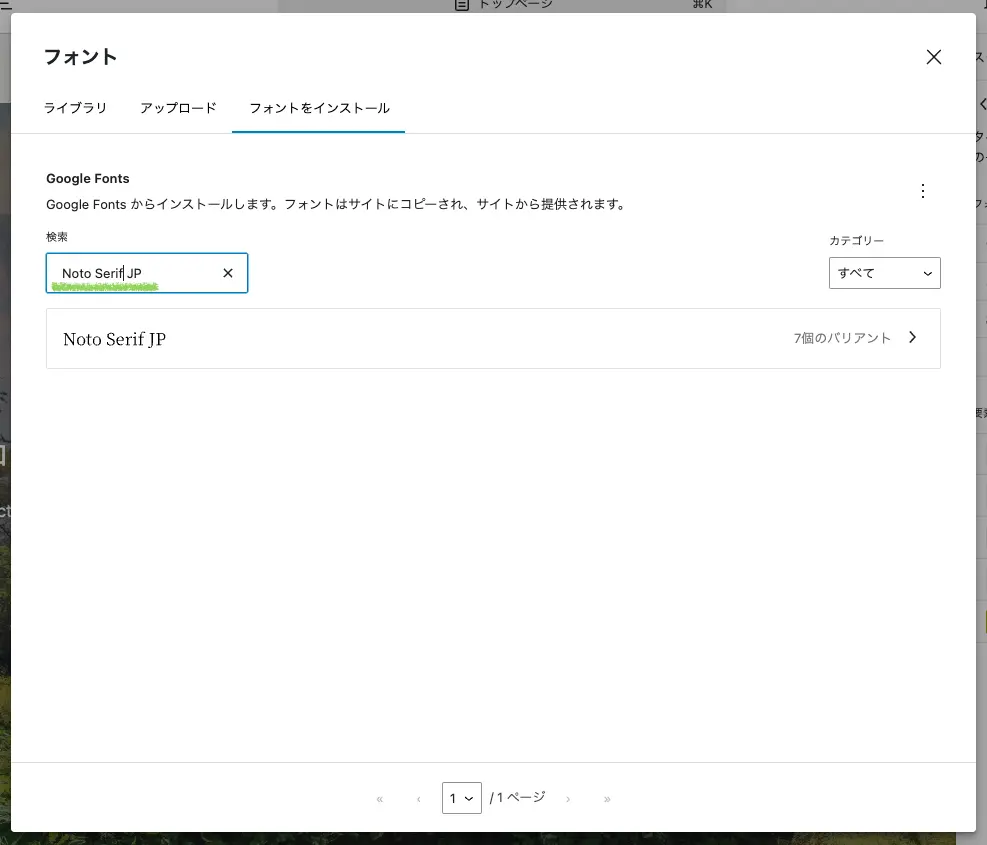Select the フォントをインストール tab

(319, 108)
